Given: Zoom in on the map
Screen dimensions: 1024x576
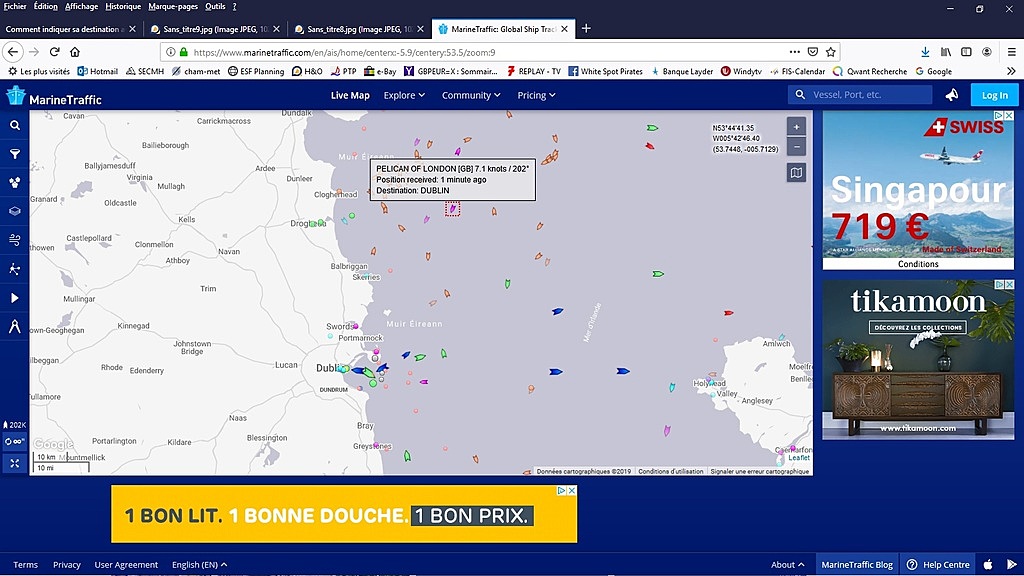Looking at the screenshot, I should click(x=796, y=127).
